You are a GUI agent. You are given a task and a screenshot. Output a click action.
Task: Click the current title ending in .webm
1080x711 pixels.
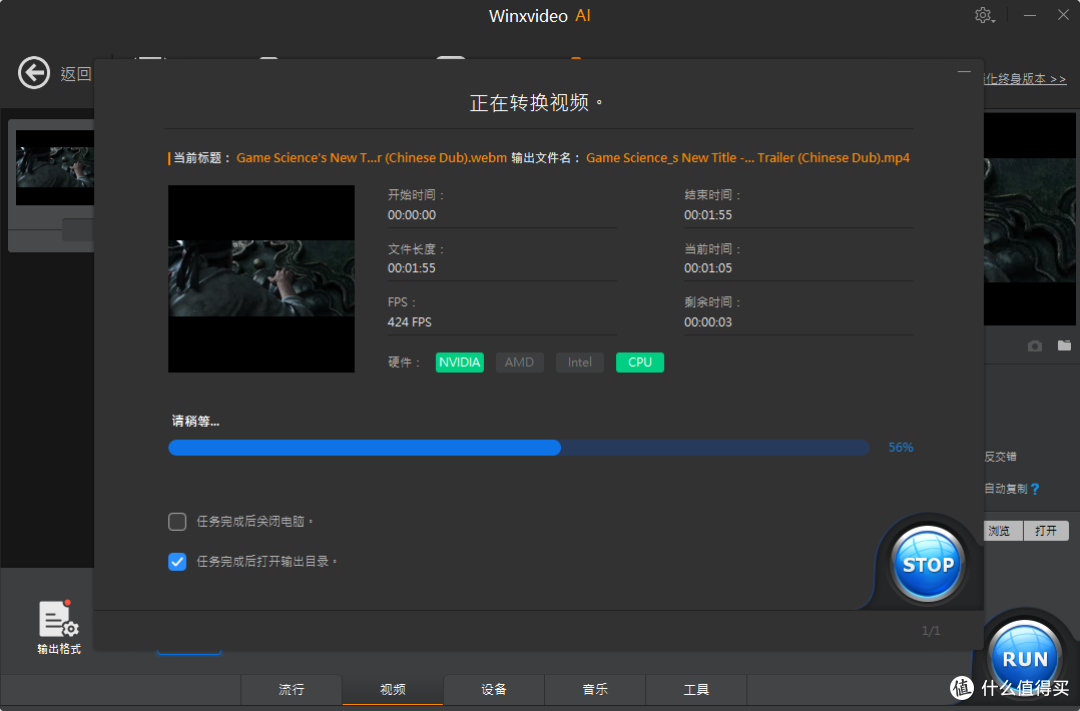[x=371, y=158]
